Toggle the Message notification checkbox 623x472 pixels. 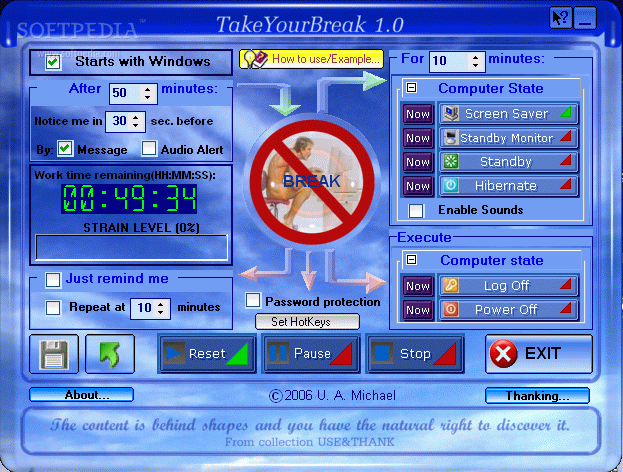tap(65, 149)
